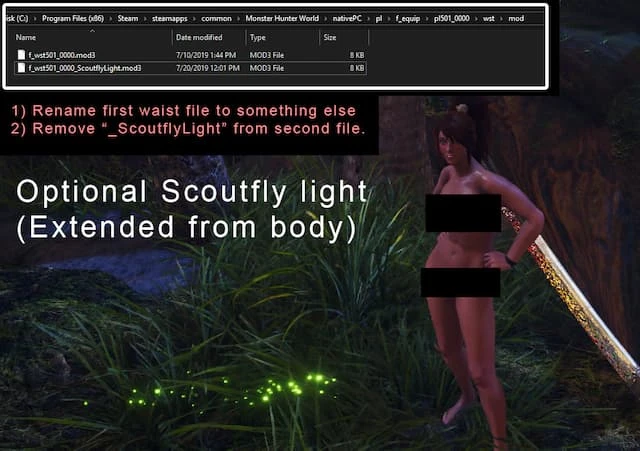Click the file icon of f_wst501_0000_ScoutflyLight.mod3
Screen dimensions: 640x451
pyautogui.click(x=21, y=68)
